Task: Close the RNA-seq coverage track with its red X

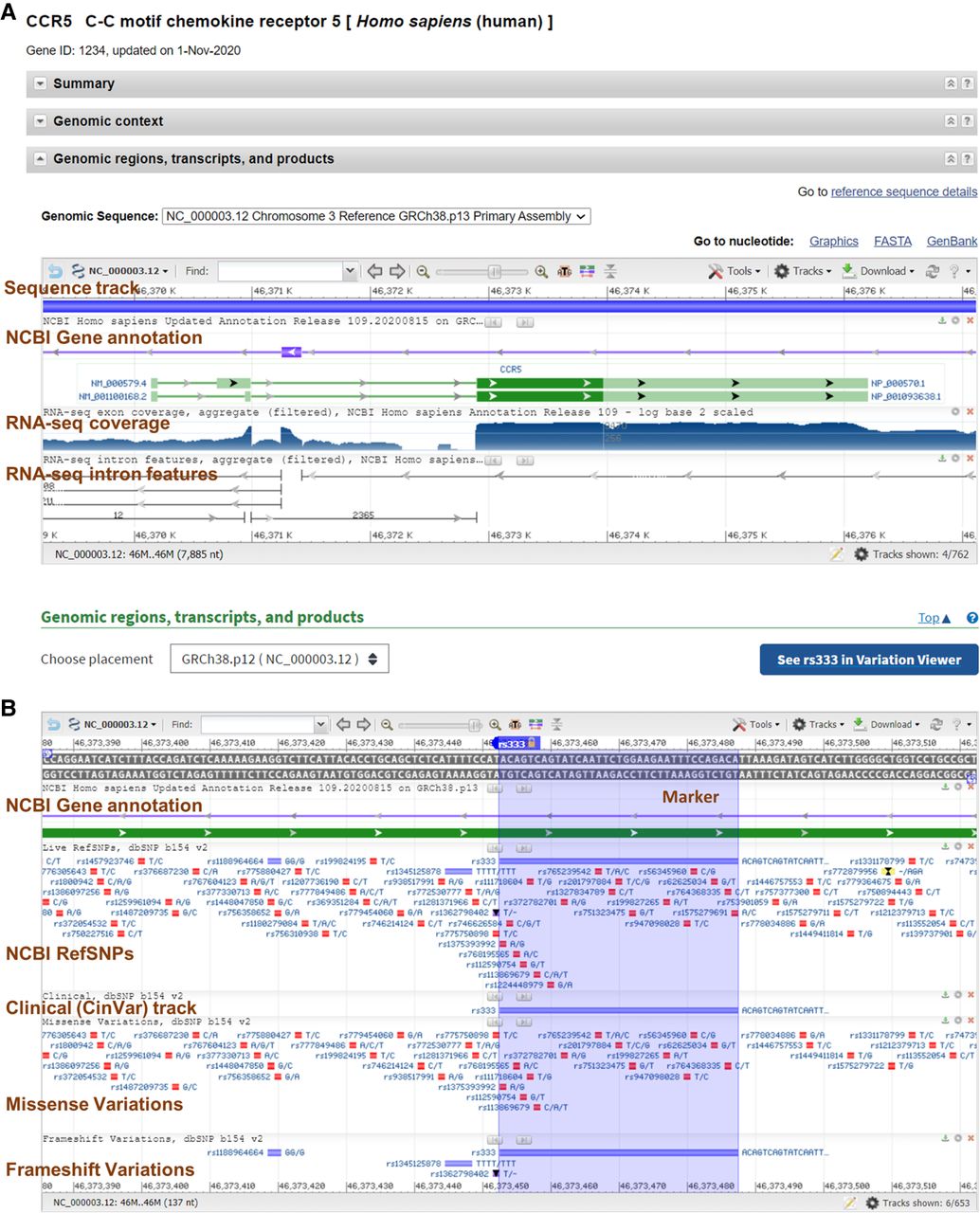Action: pos(970,412)
